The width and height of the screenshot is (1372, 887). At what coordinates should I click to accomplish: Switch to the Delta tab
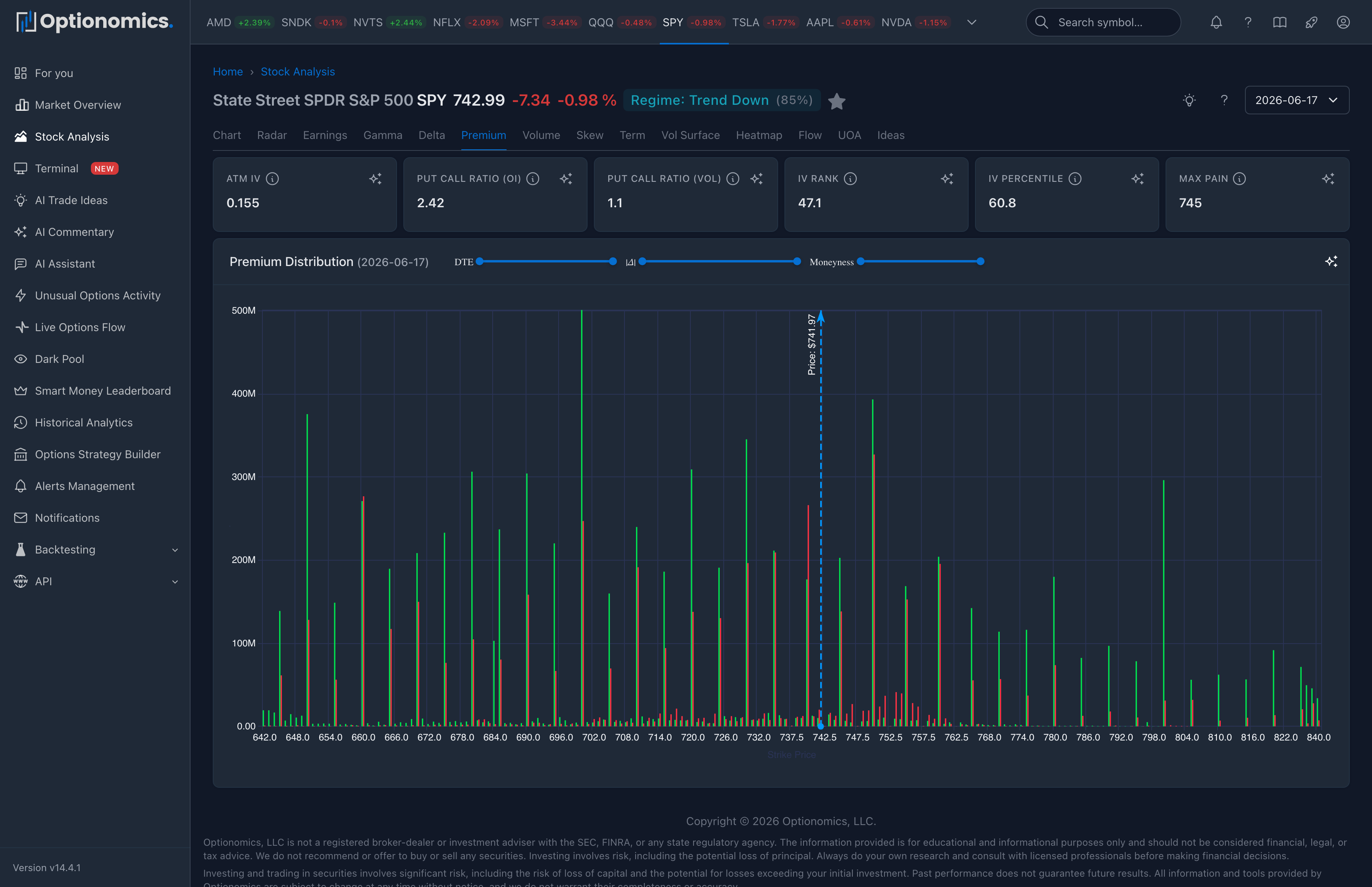pyautogui.click(x=431, y=135)
